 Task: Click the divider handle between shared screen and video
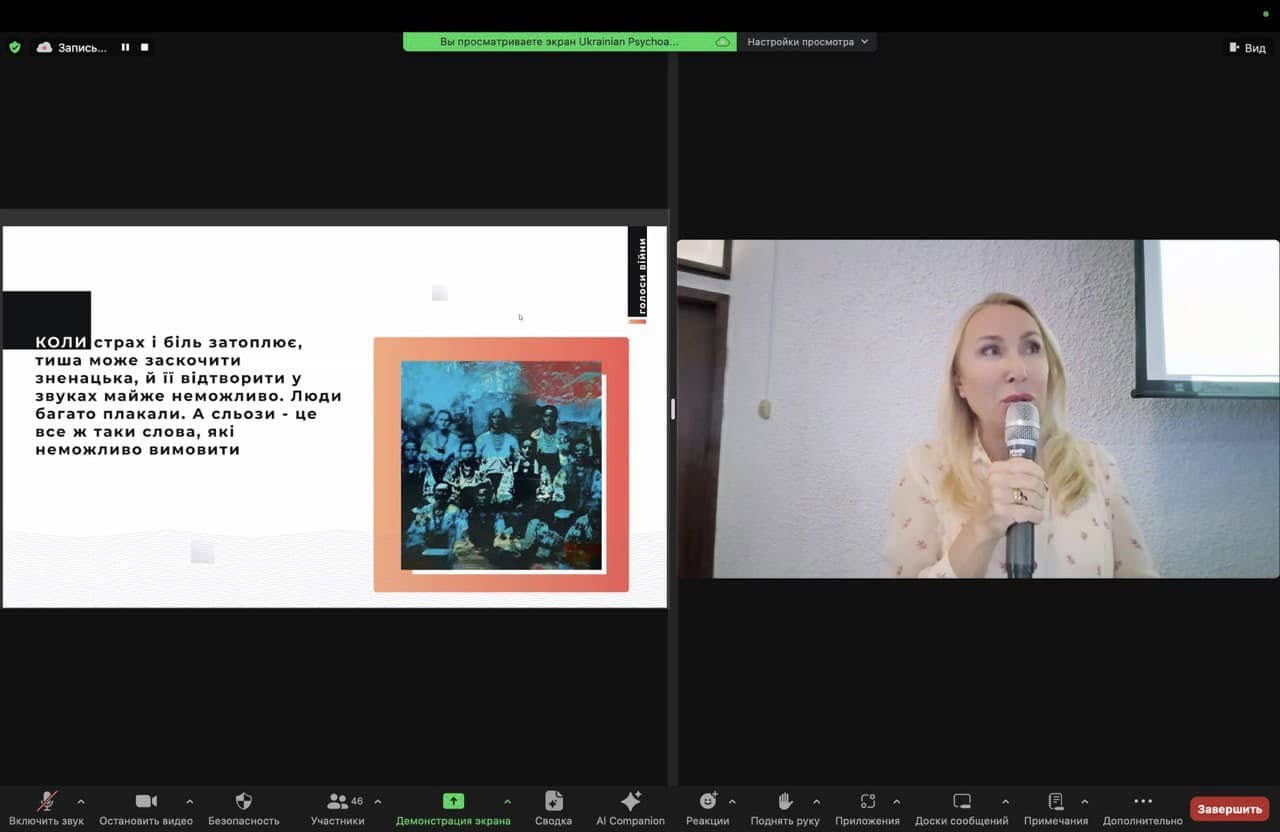coord(672,408)
